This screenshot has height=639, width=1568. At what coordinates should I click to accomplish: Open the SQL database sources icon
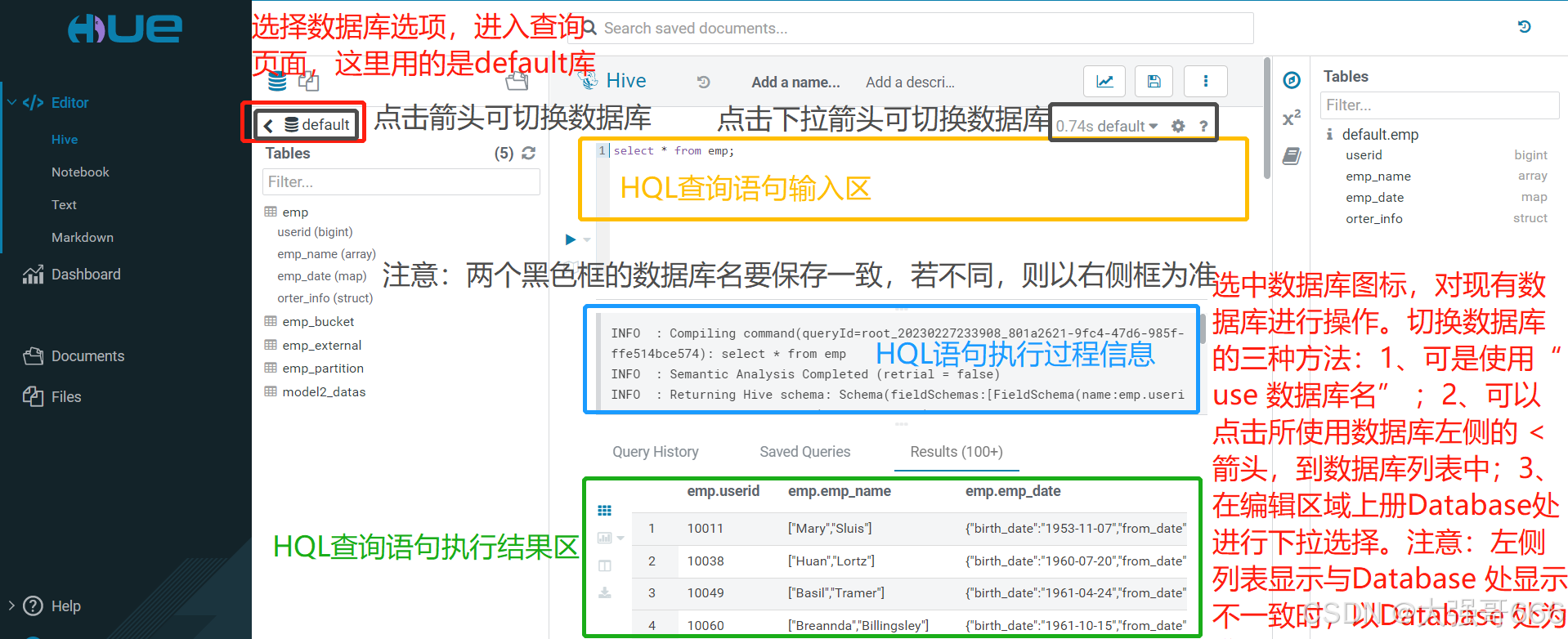(277, 82)
